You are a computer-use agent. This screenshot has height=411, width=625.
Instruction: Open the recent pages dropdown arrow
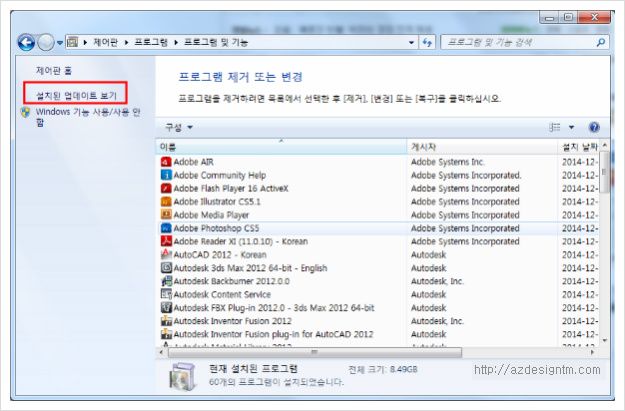[60, 43]
